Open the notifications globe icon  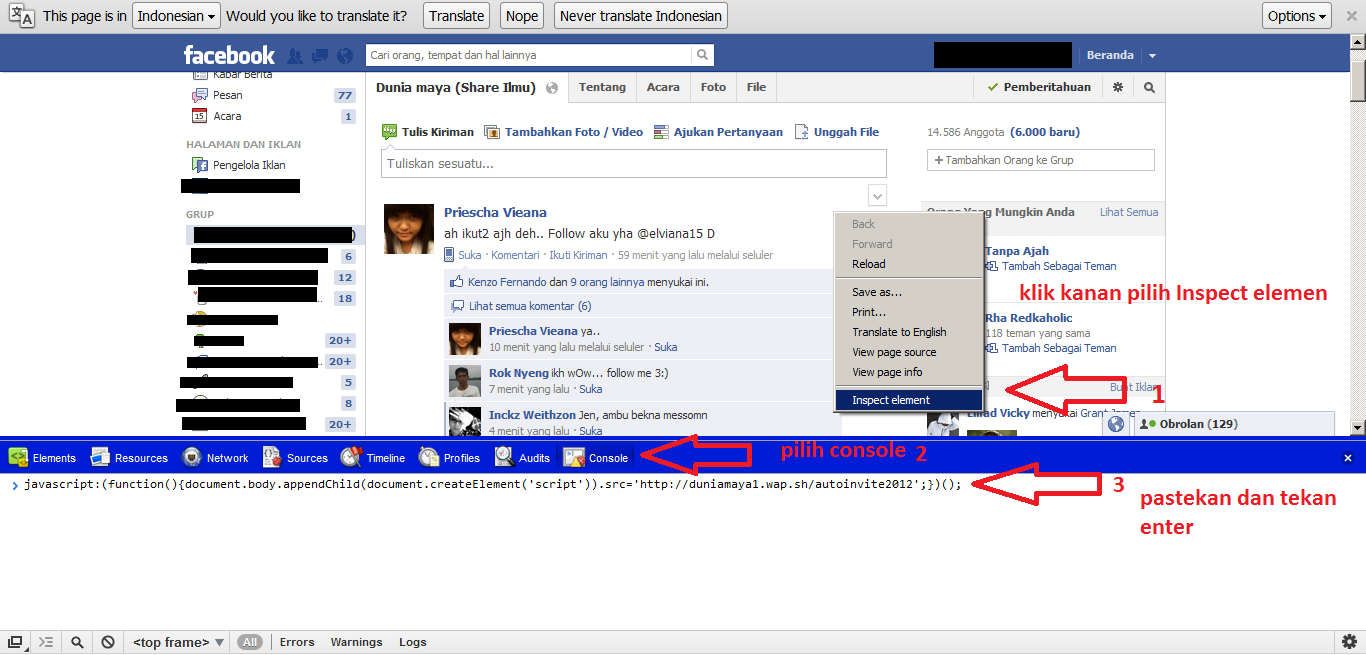[x=346, y=55]
